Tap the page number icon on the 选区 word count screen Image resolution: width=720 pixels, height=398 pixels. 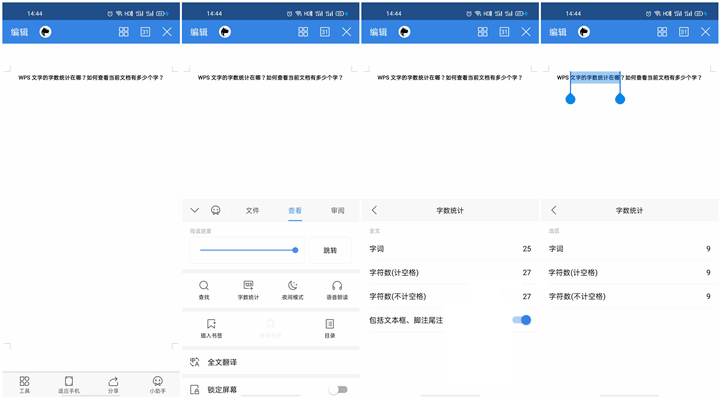684,32
